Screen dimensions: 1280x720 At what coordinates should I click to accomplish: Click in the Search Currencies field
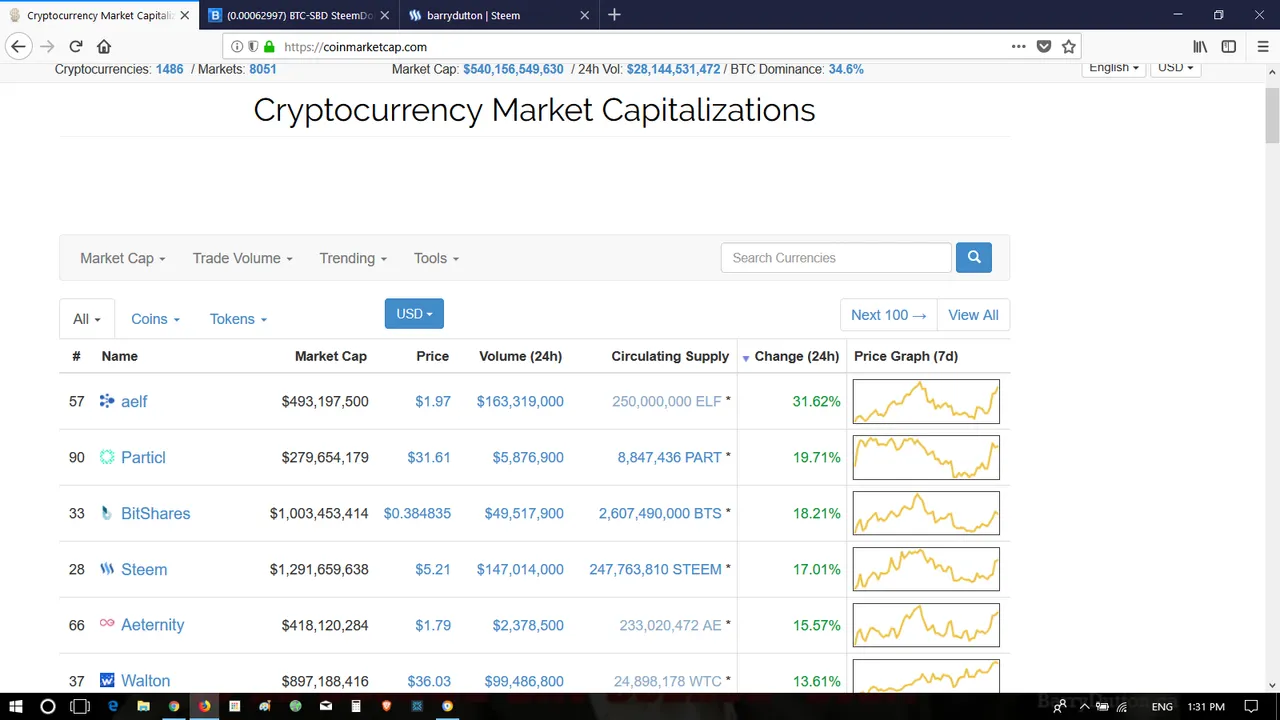[x=836, y=257]
